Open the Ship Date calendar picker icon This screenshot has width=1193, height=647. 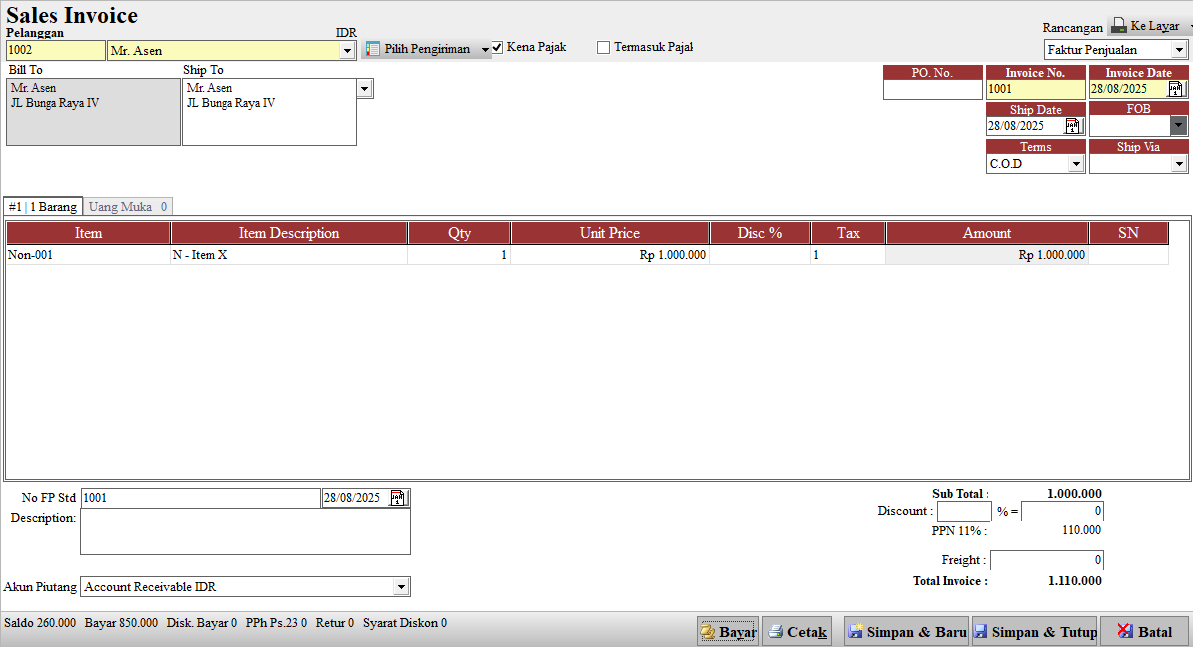coord(1072,126)
